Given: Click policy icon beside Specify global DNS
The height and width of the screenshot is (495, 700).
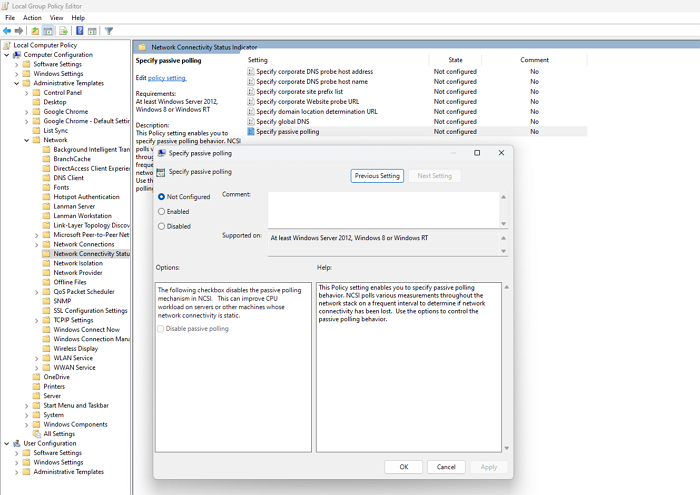Looking at the screenshot, I should point(251,121).
